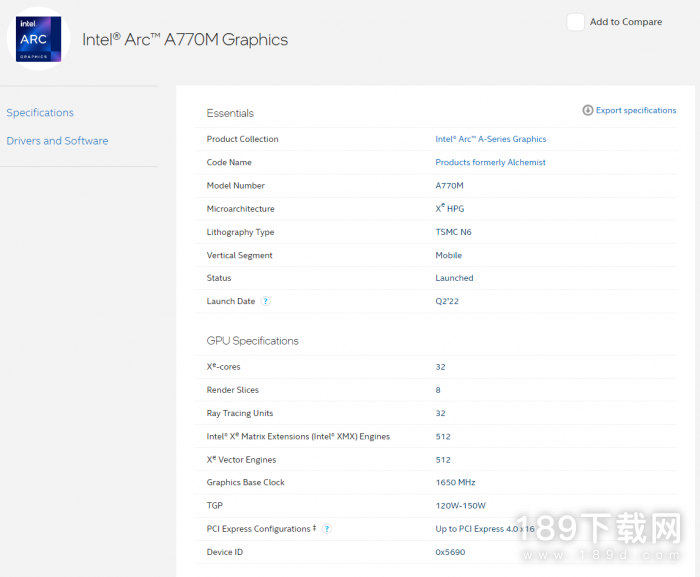The image size is (700, 577).
Task: Open Intel Arc A-Series Graphics link
Action: 491,139
